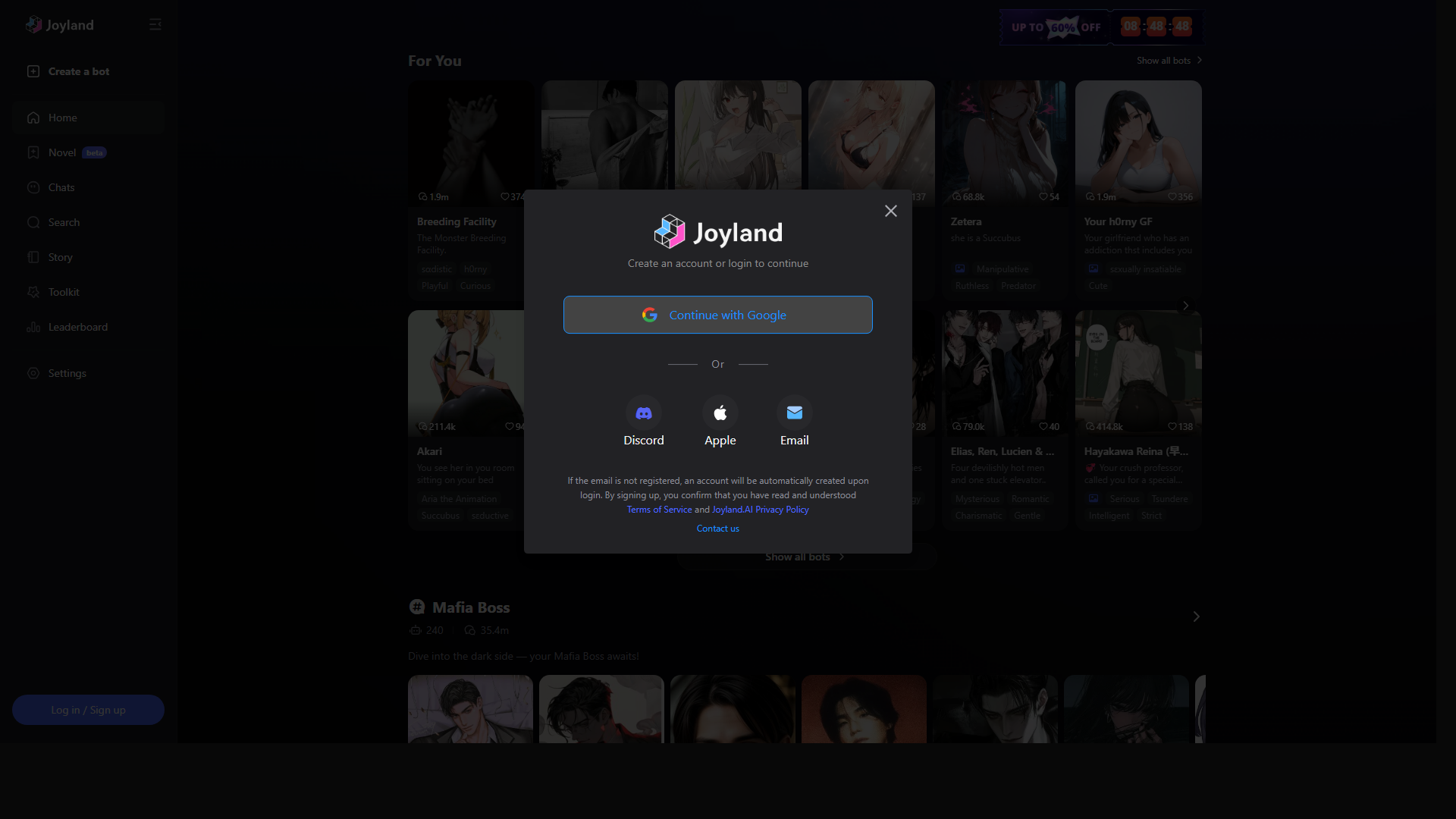Sign in using the Discord icon
Image resolution: width=1456 pixels, height=819 pixels.
coord(644,413)
